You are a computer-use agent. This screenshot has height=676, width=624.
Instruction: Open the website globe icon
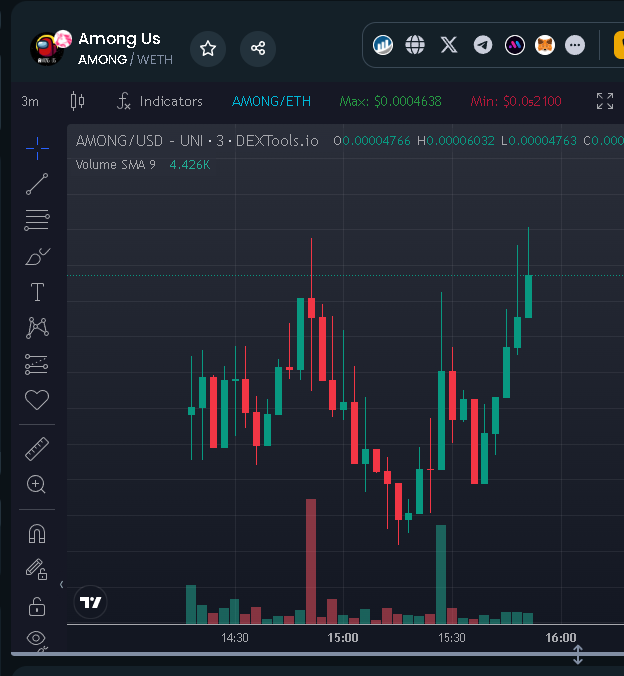click(415, 45)
